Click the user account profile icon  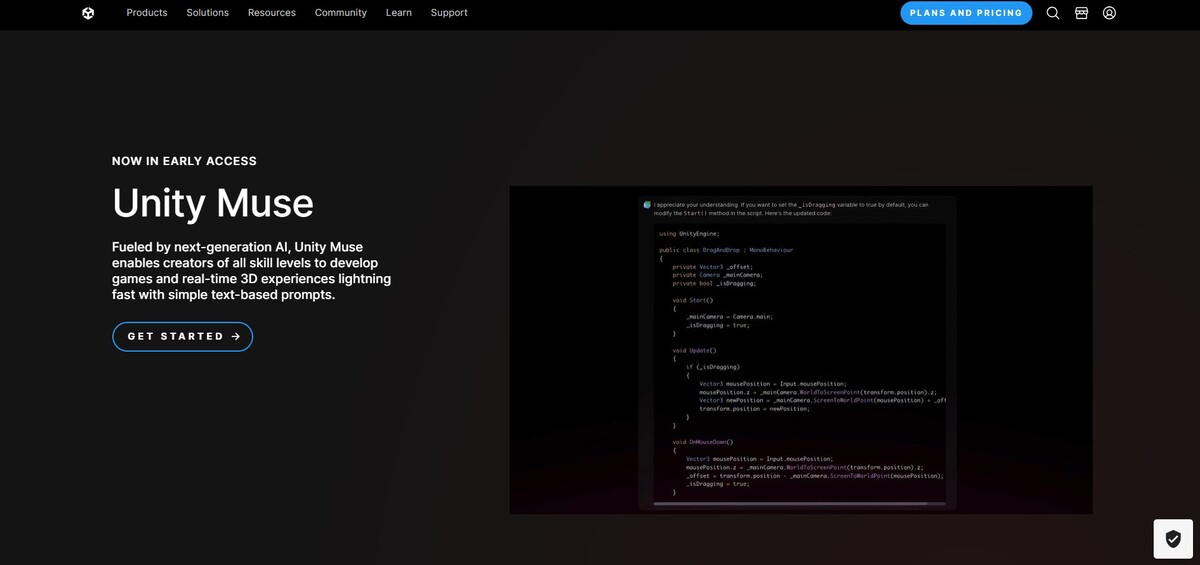tap(1109, 13)
